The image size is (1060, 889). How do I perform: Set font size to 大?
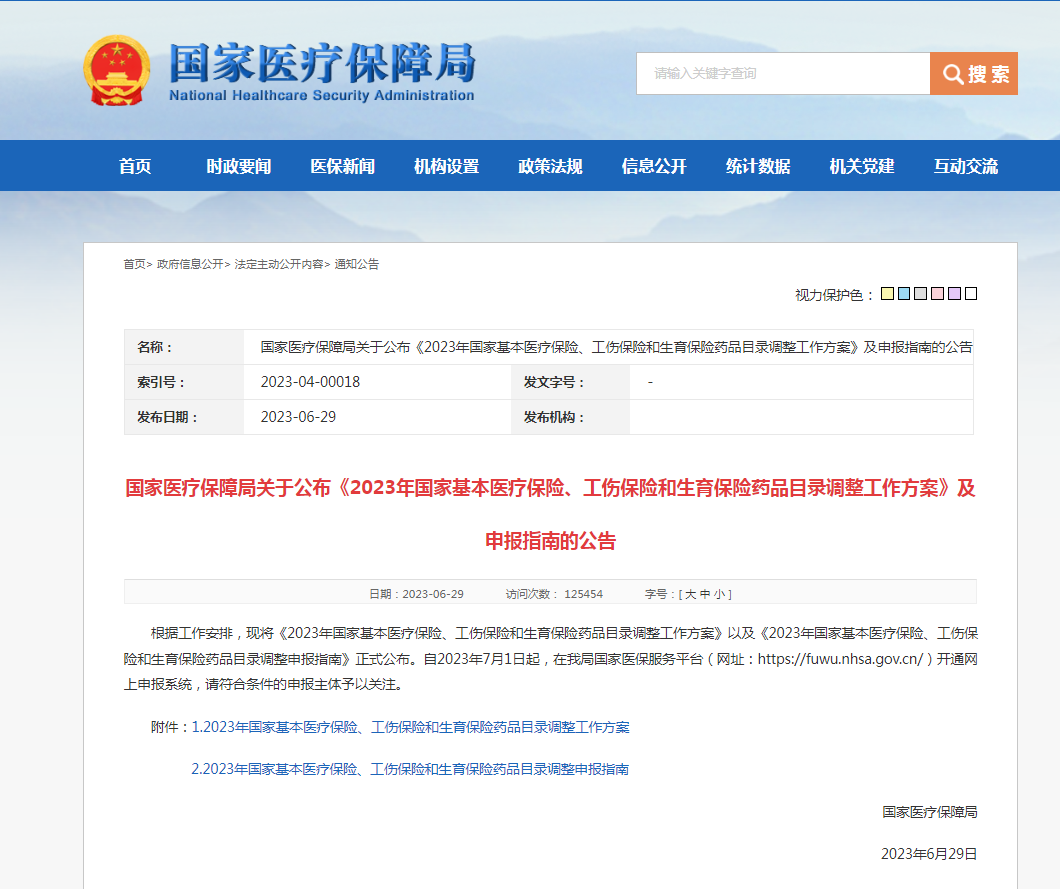point(690,594)
